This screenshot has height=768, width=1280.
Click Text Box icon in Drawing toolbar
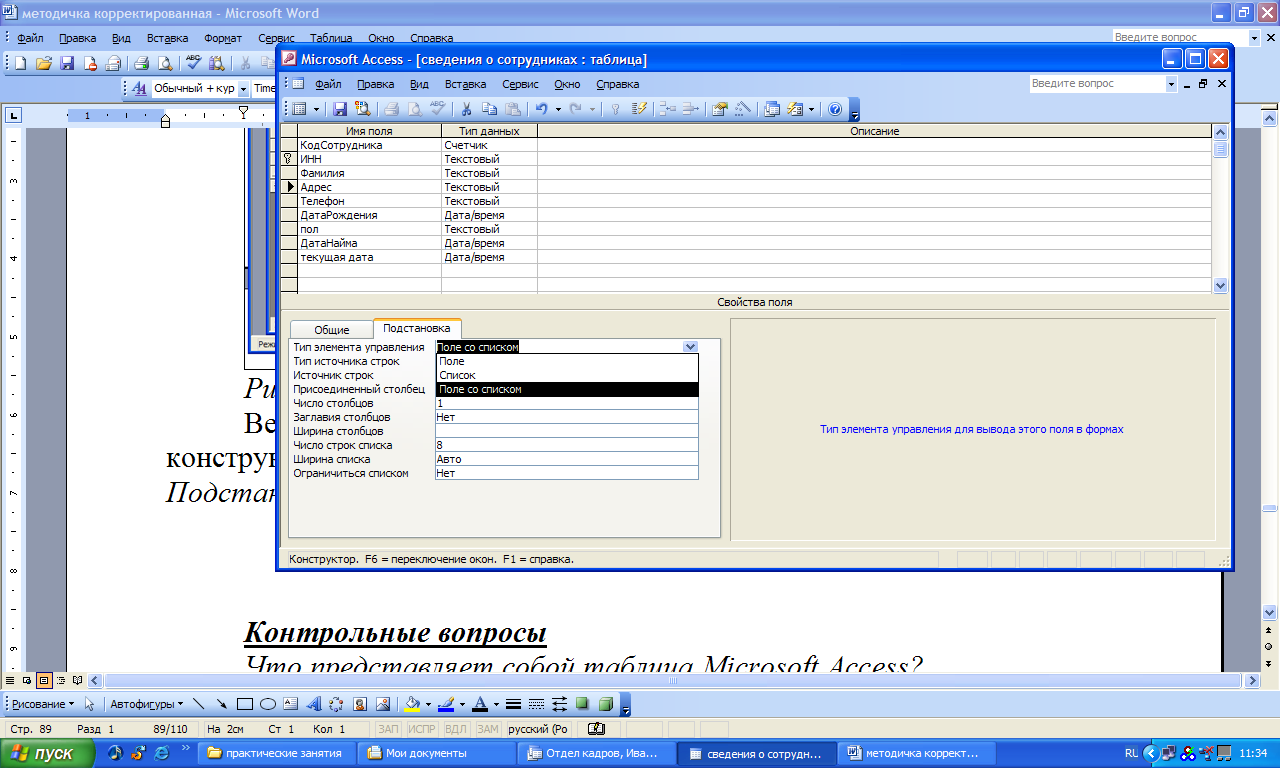290,704
